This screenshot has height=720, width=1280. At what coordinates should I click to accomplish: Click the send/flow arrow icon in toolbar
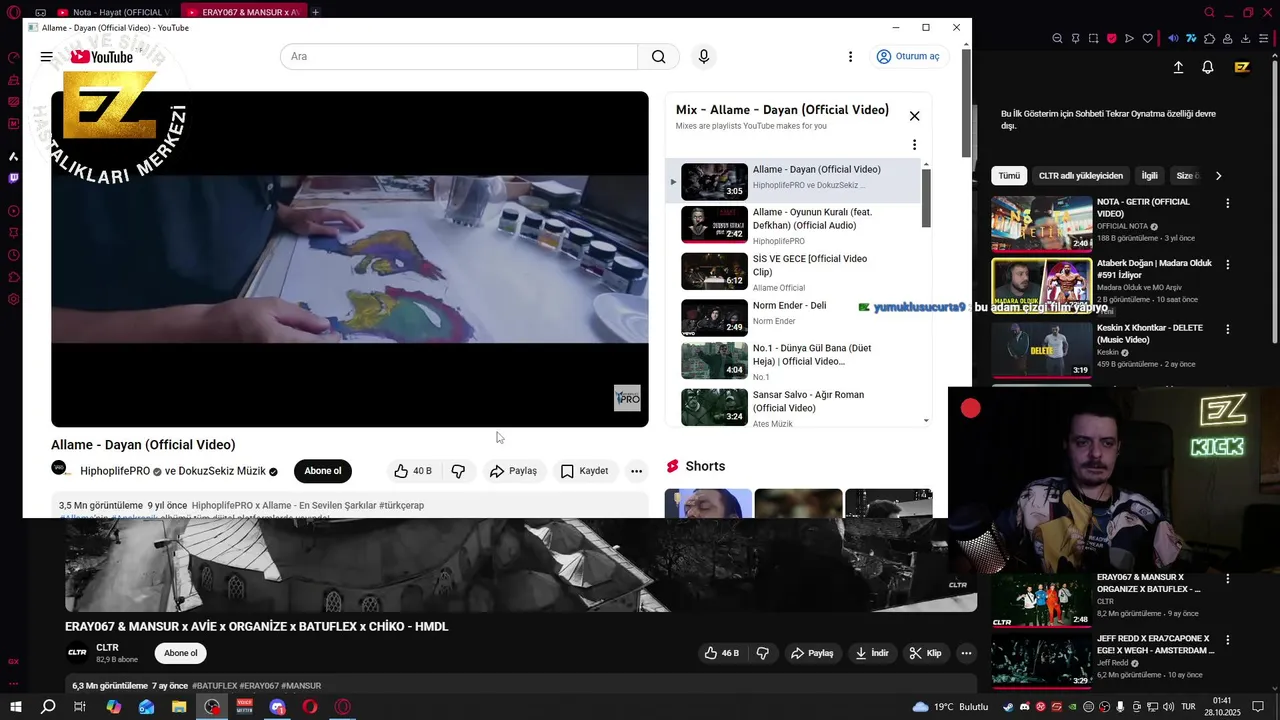click(1129, 39)
